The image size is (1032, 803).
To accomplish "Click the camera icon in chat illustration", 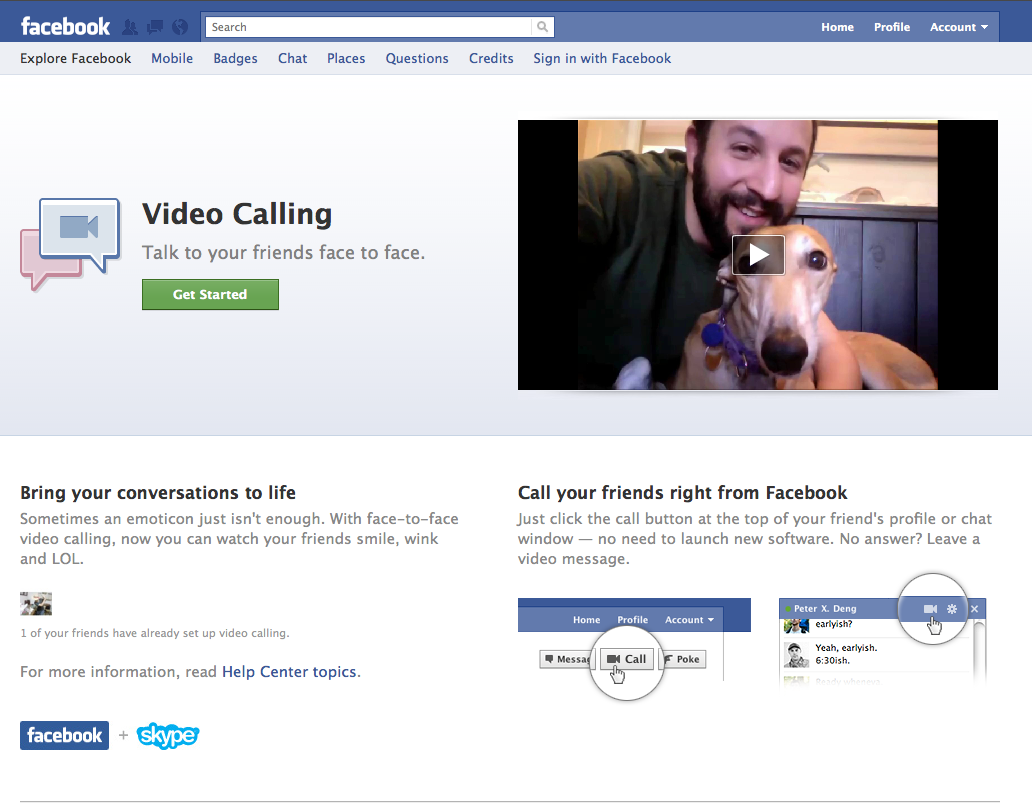I will point(930,609).
